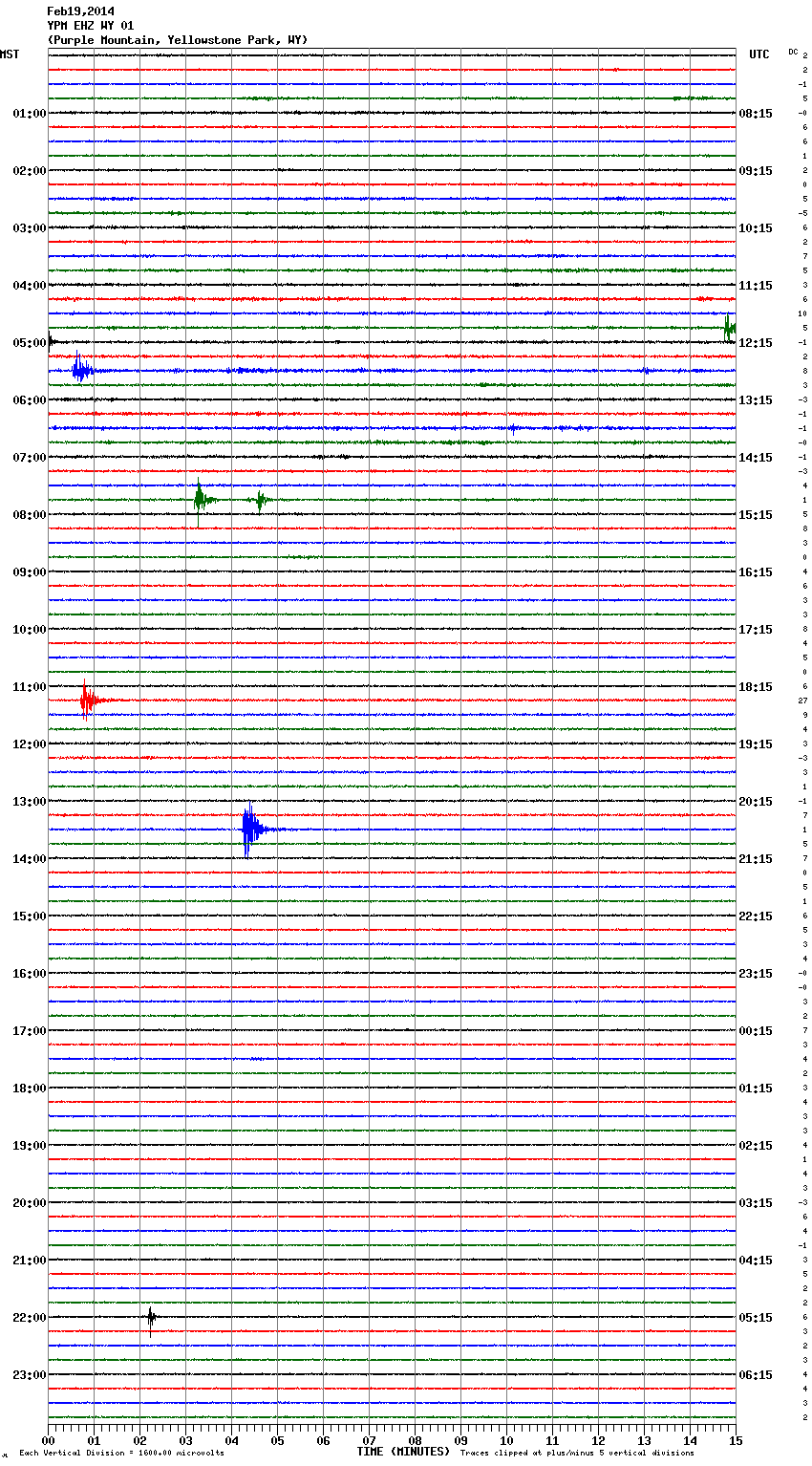
Task: Click the Feb19,2014 date heading
Action: [x=80, y=11]
